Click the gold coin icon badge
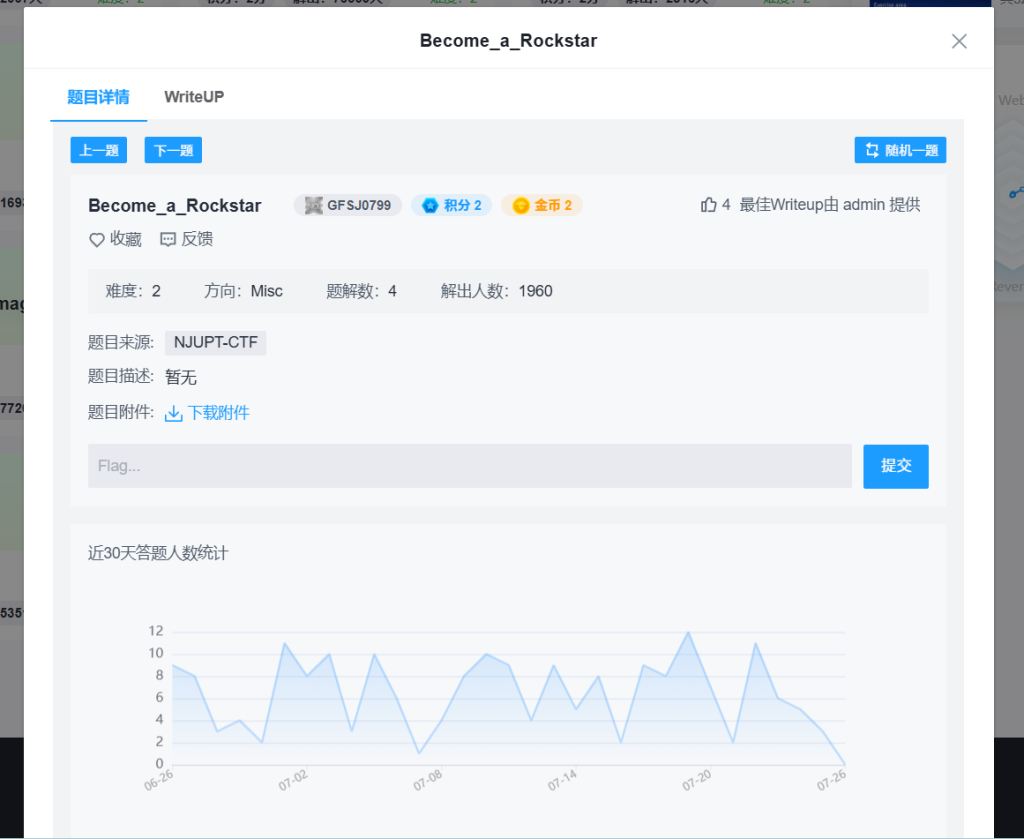 521,206
